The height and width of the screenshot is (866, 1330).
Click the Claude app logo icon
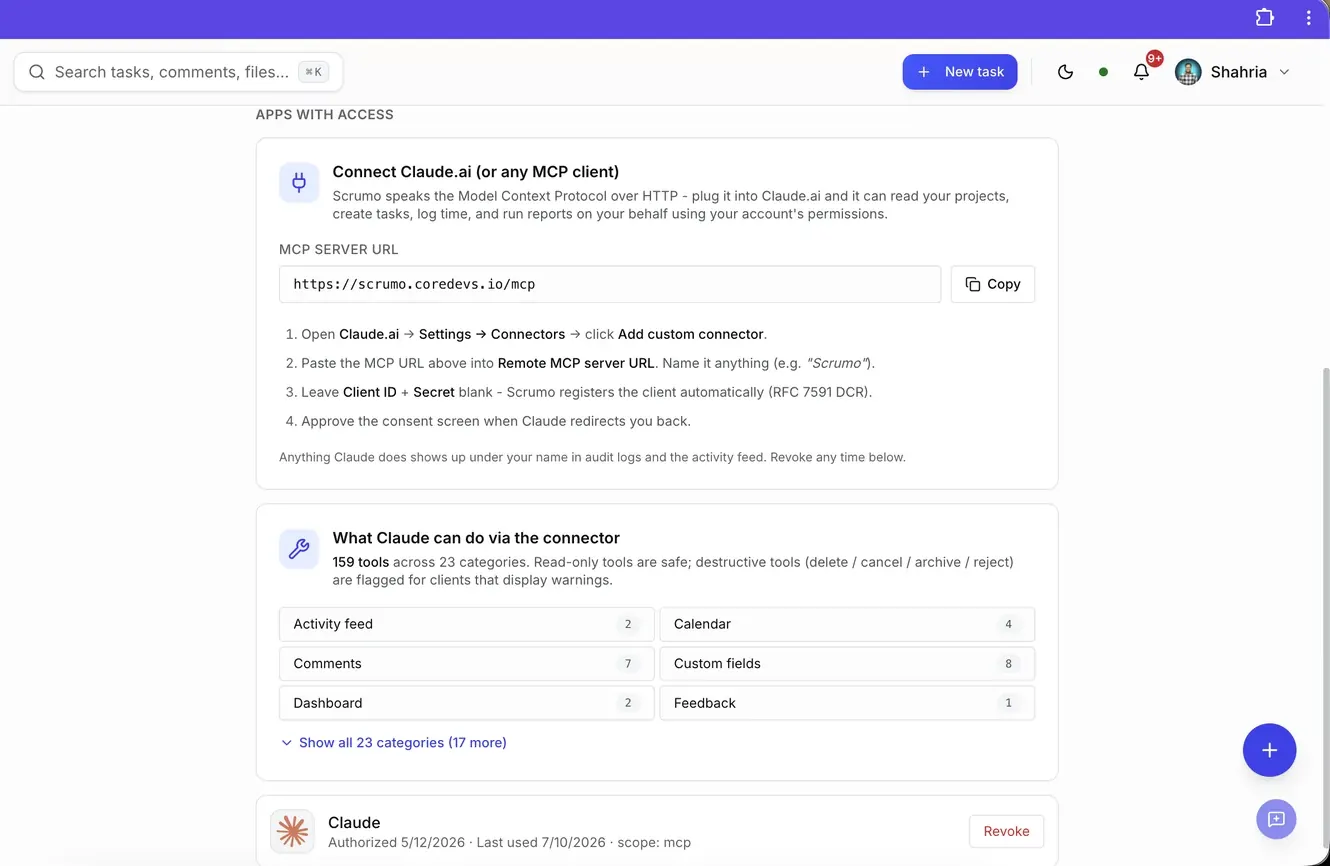click(292, 831)
